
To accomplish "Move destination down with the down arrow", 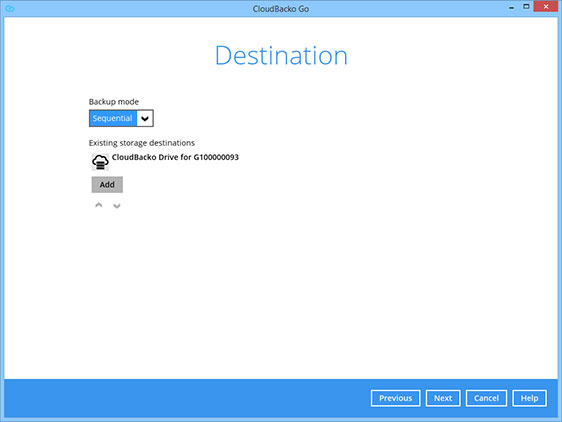I will (116, 205).
